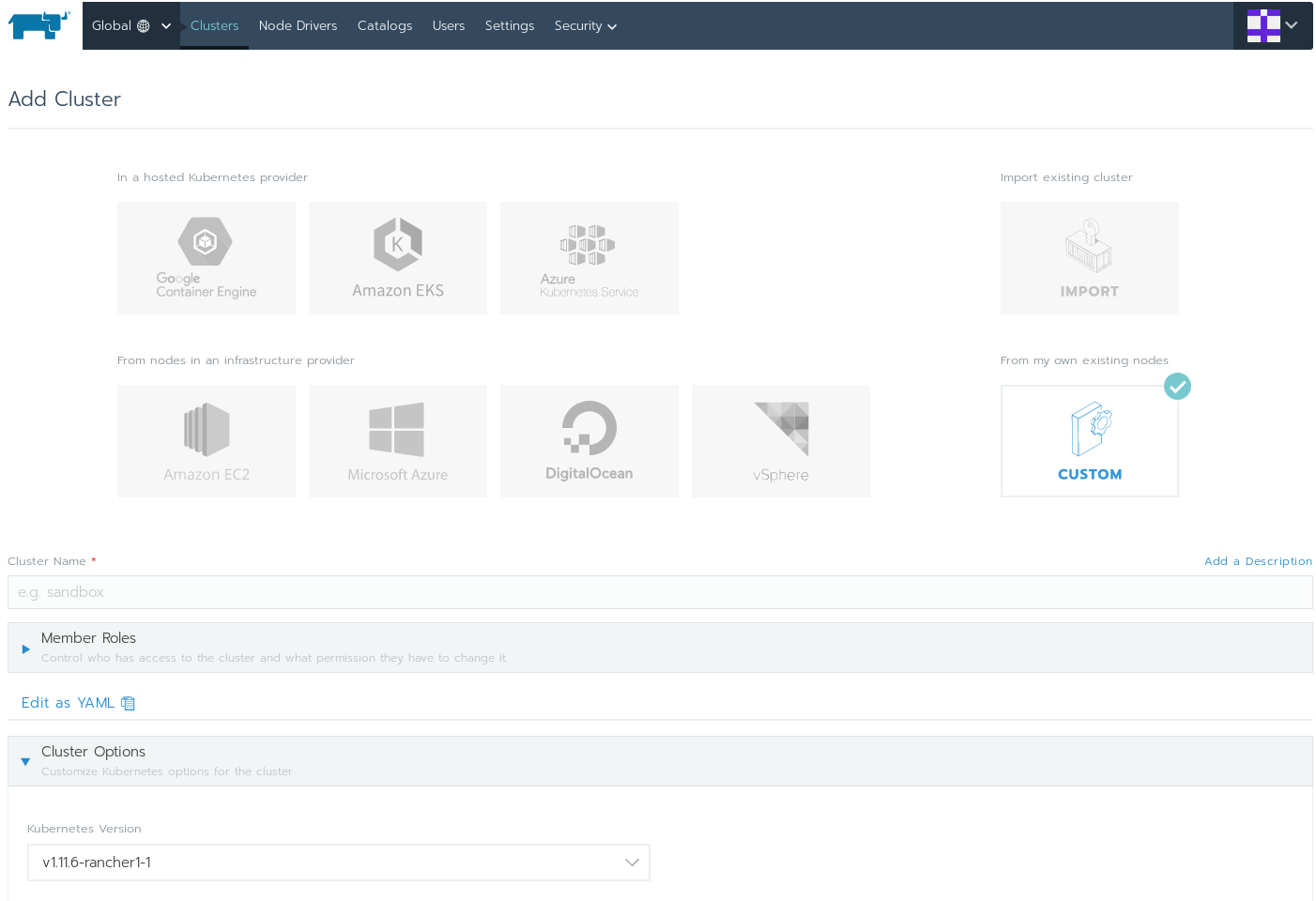Select the Google Container Engine provider
Viewport: 1316px width, 901px height.
pyautogui.click(x=207, y=258)
